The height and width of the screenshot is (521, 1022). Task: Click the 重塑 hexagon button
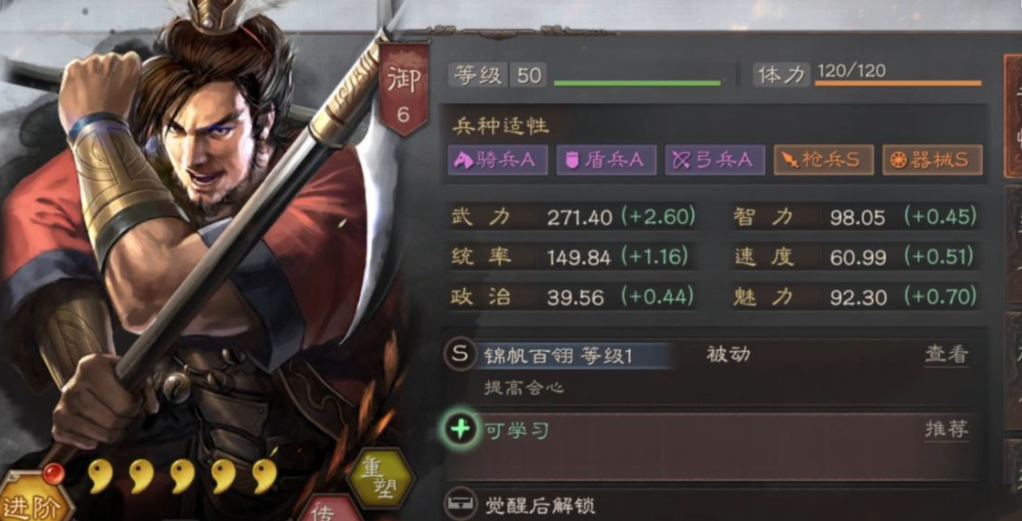pos(380,479)
